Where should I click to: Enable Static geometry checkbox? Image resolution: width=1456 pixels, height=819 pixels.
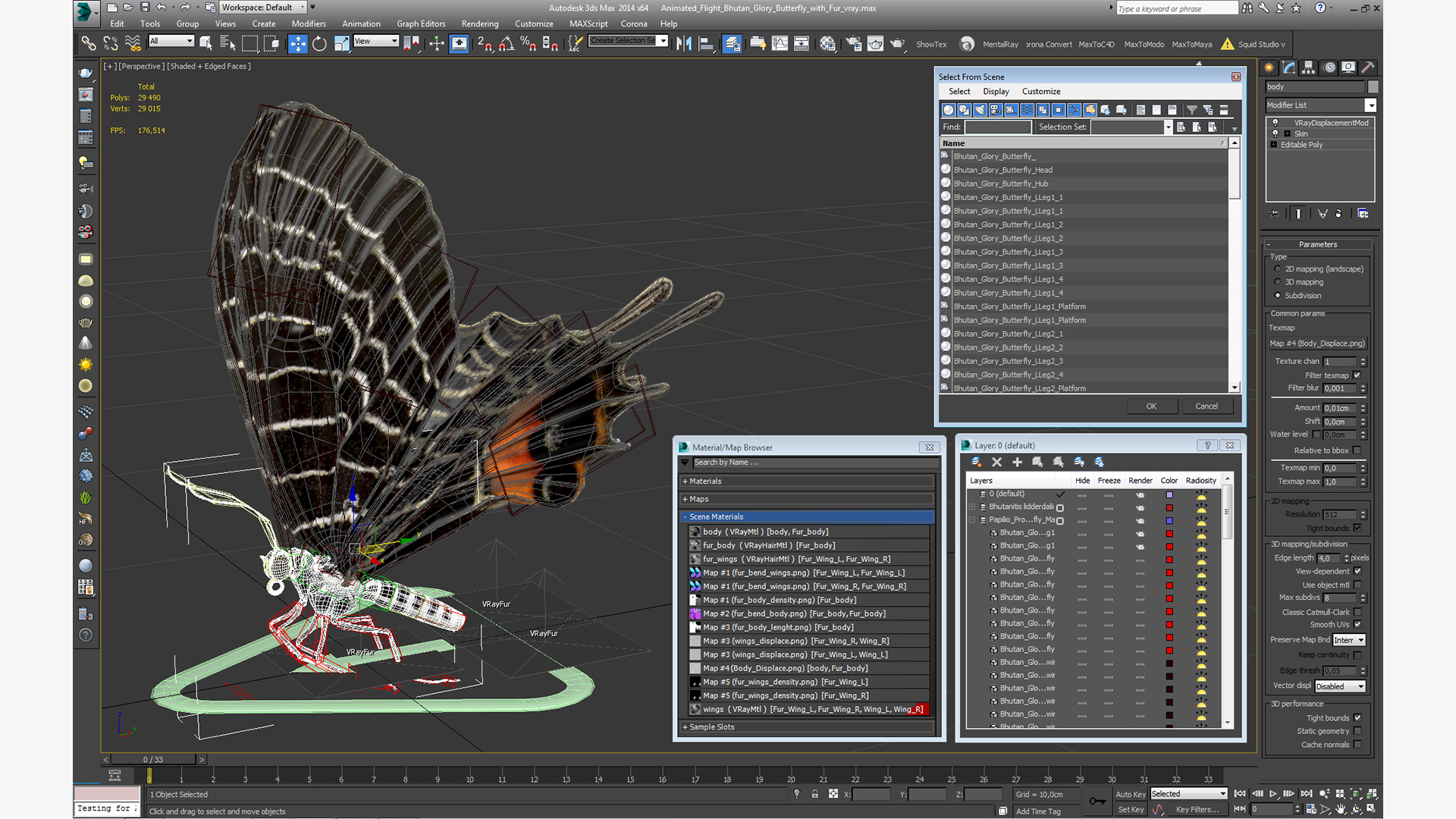(x=1357, y=731)
